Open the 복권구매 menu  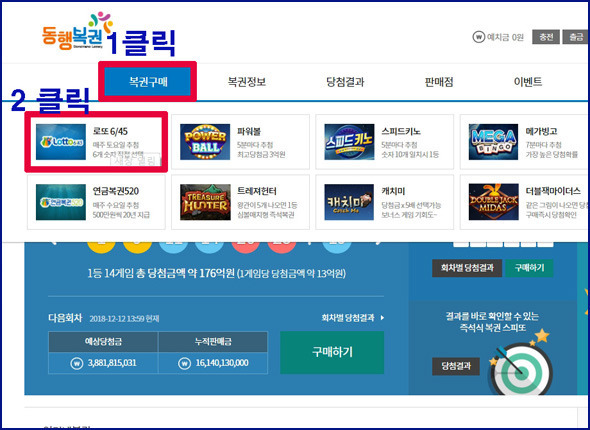(x=148, y=82)
